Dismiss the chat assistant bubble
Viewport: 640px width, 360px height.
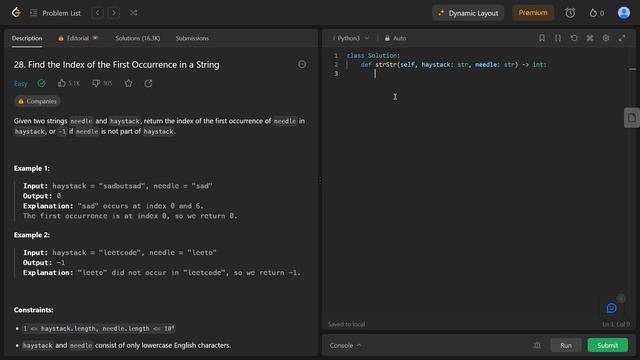[x=621, y=299]
